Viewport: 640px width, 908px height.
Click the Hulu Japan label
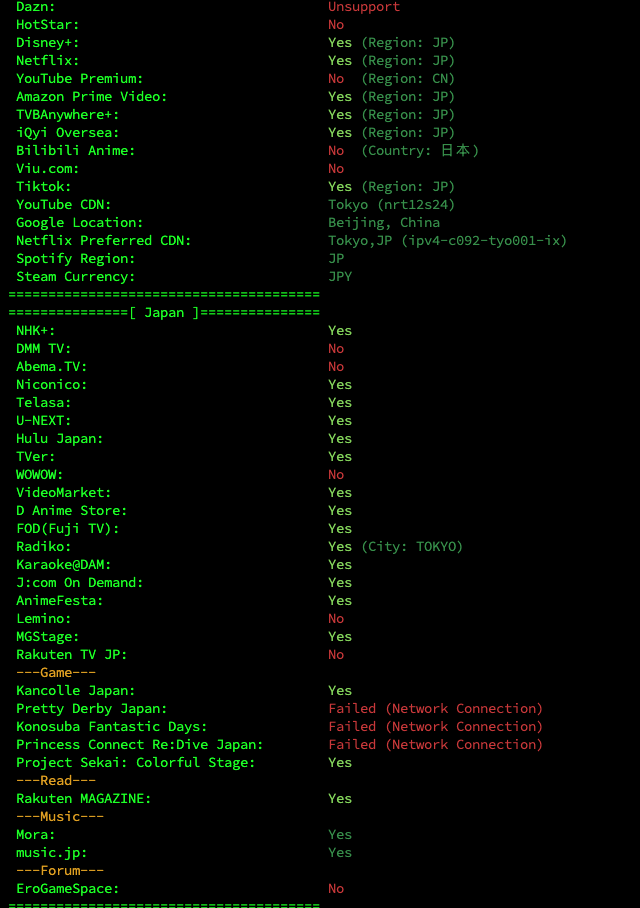pos(59,439)
